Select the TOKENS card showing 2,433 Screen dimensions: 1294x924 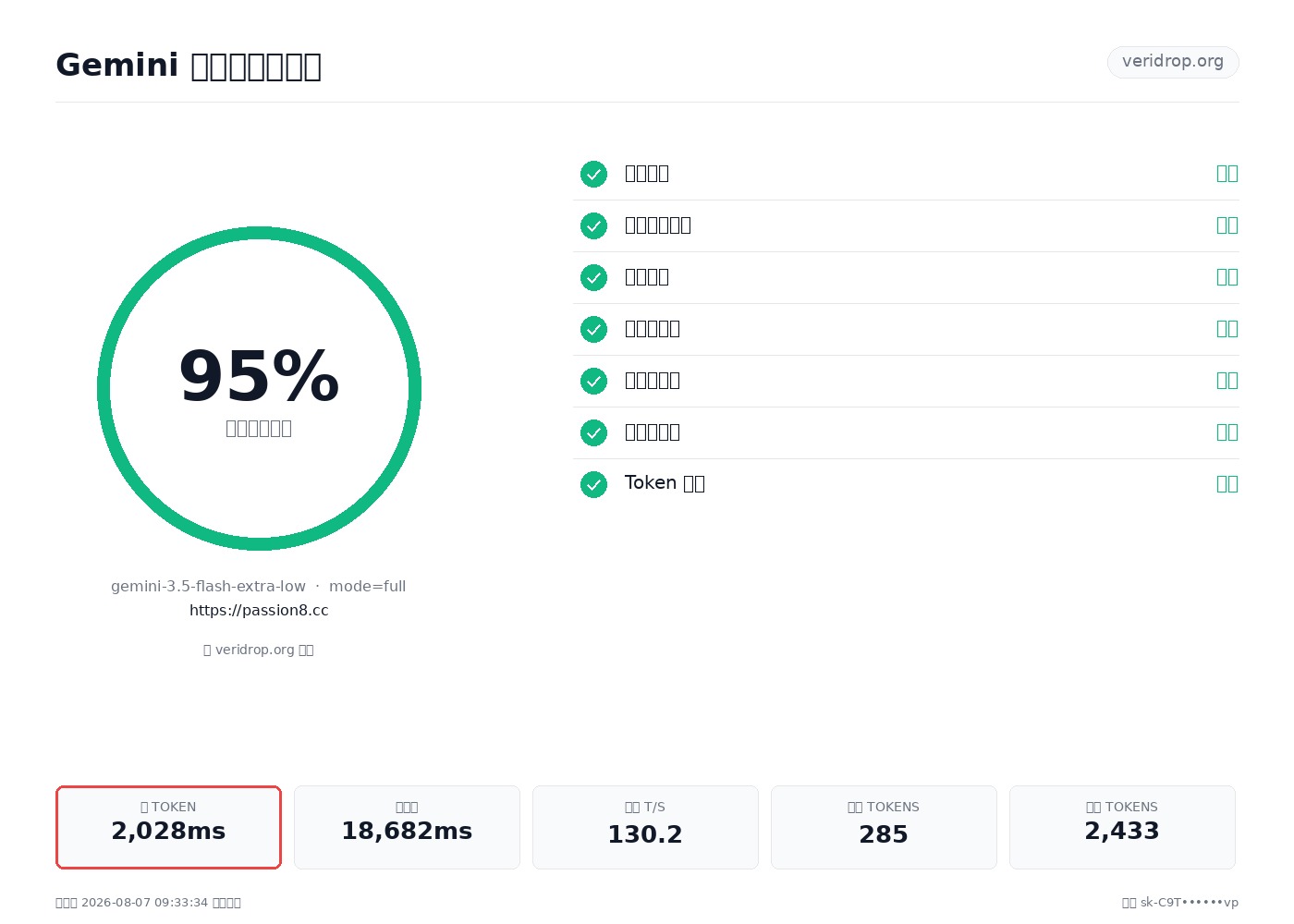pos(1122,827)
